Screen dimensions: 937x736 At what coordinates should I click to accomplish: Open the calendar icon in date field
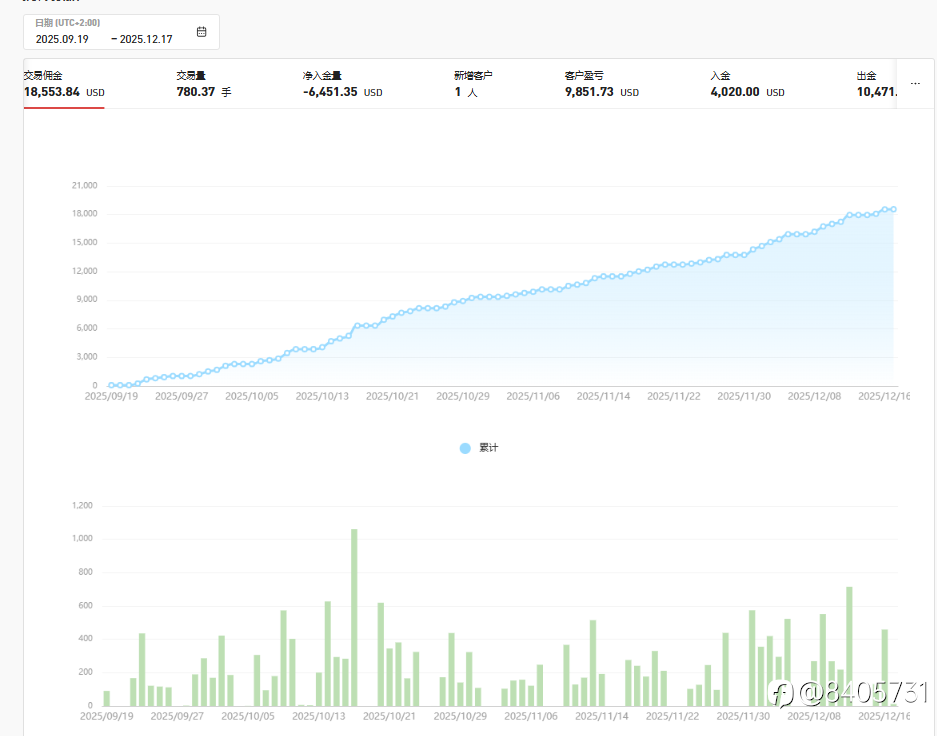[201, 32]
